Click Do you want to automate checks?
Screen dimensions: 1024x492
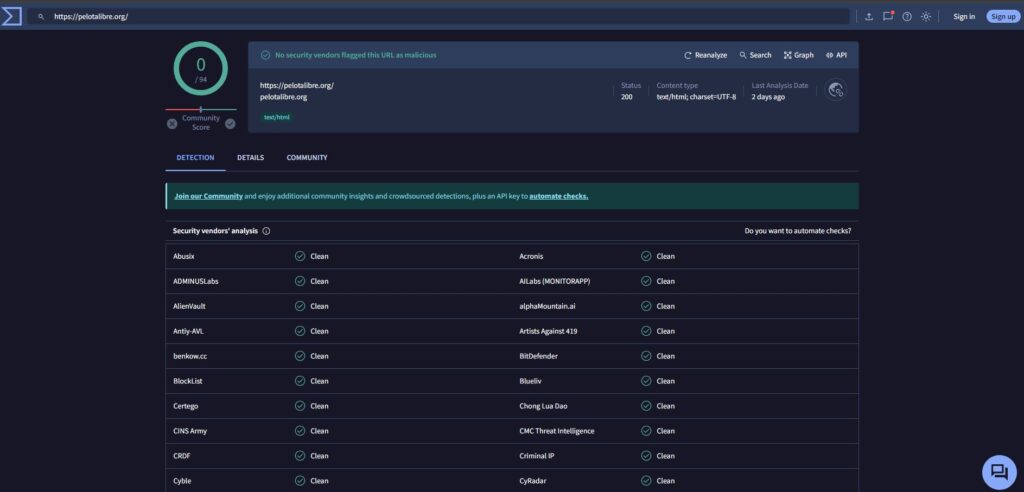[797, 231]
